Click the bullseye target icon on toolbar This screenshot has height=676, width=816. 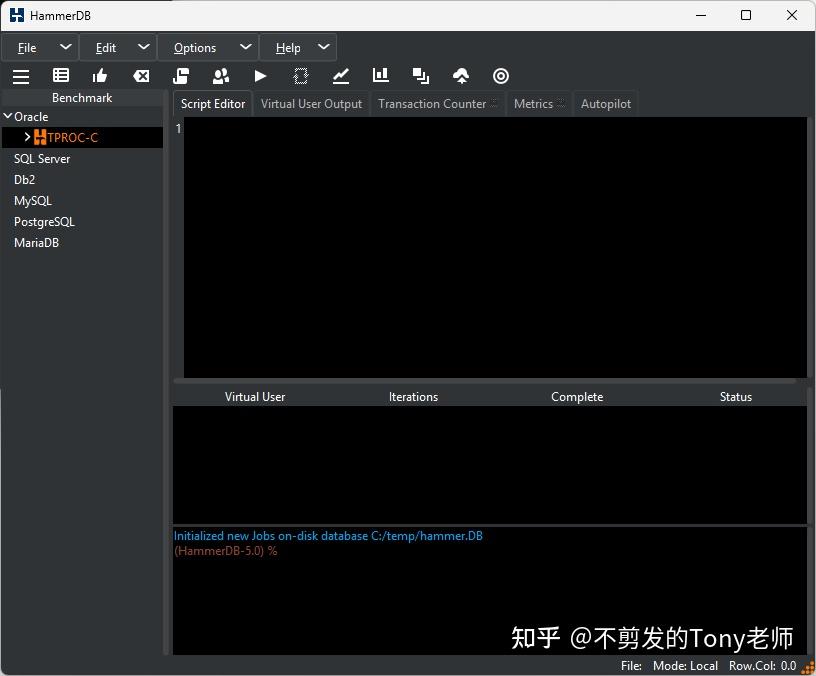click(500, 75)
